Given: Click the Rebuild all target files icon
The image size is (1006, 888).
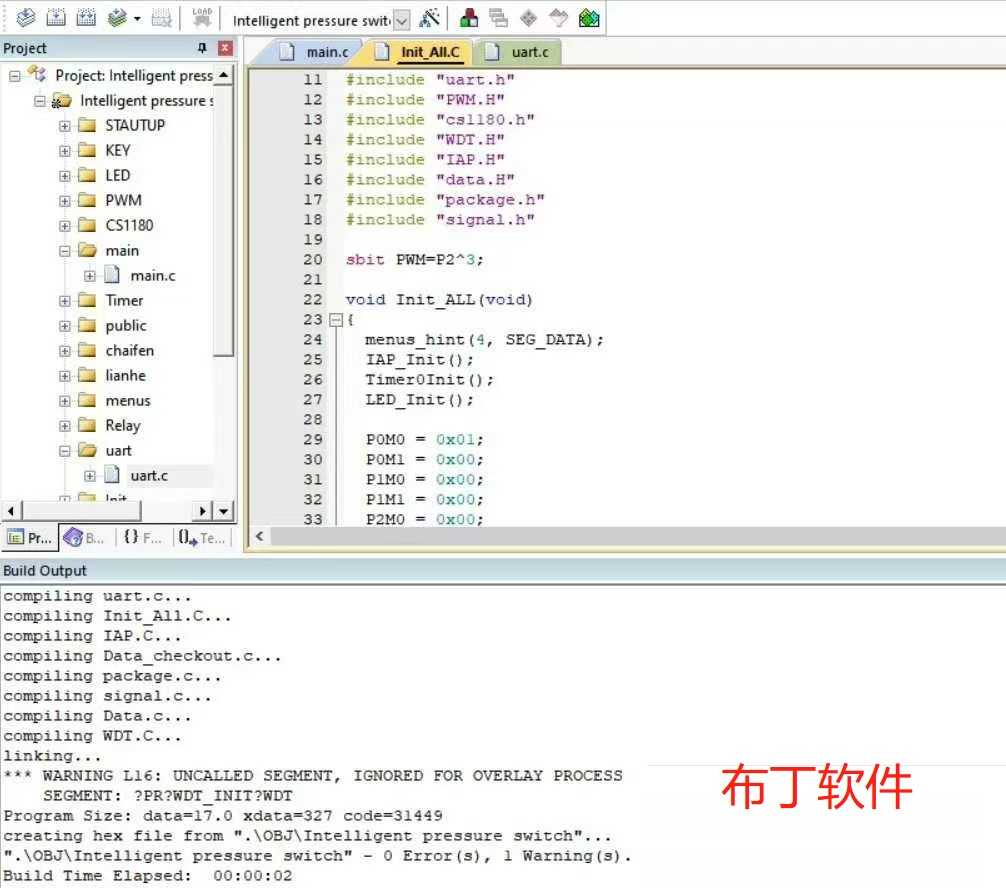Looking at the screenshot, I should pyautogui.click(x=86, y=18).
